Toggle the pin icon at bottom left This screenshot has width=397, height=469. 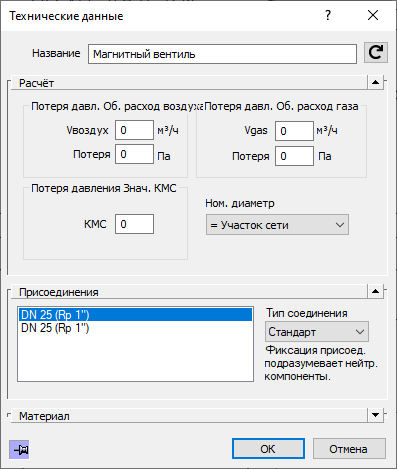19,450
